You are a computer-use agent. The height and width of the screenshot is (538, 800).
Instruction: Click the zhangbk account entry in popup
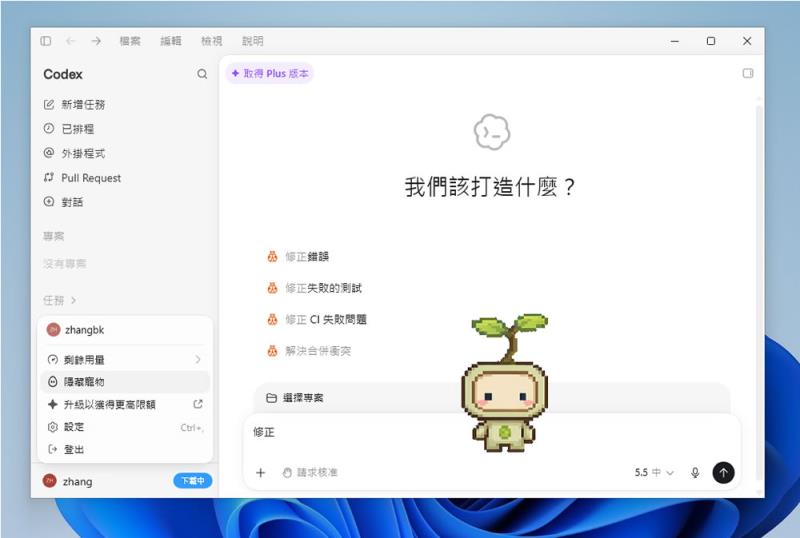click(x=125, y=330)
